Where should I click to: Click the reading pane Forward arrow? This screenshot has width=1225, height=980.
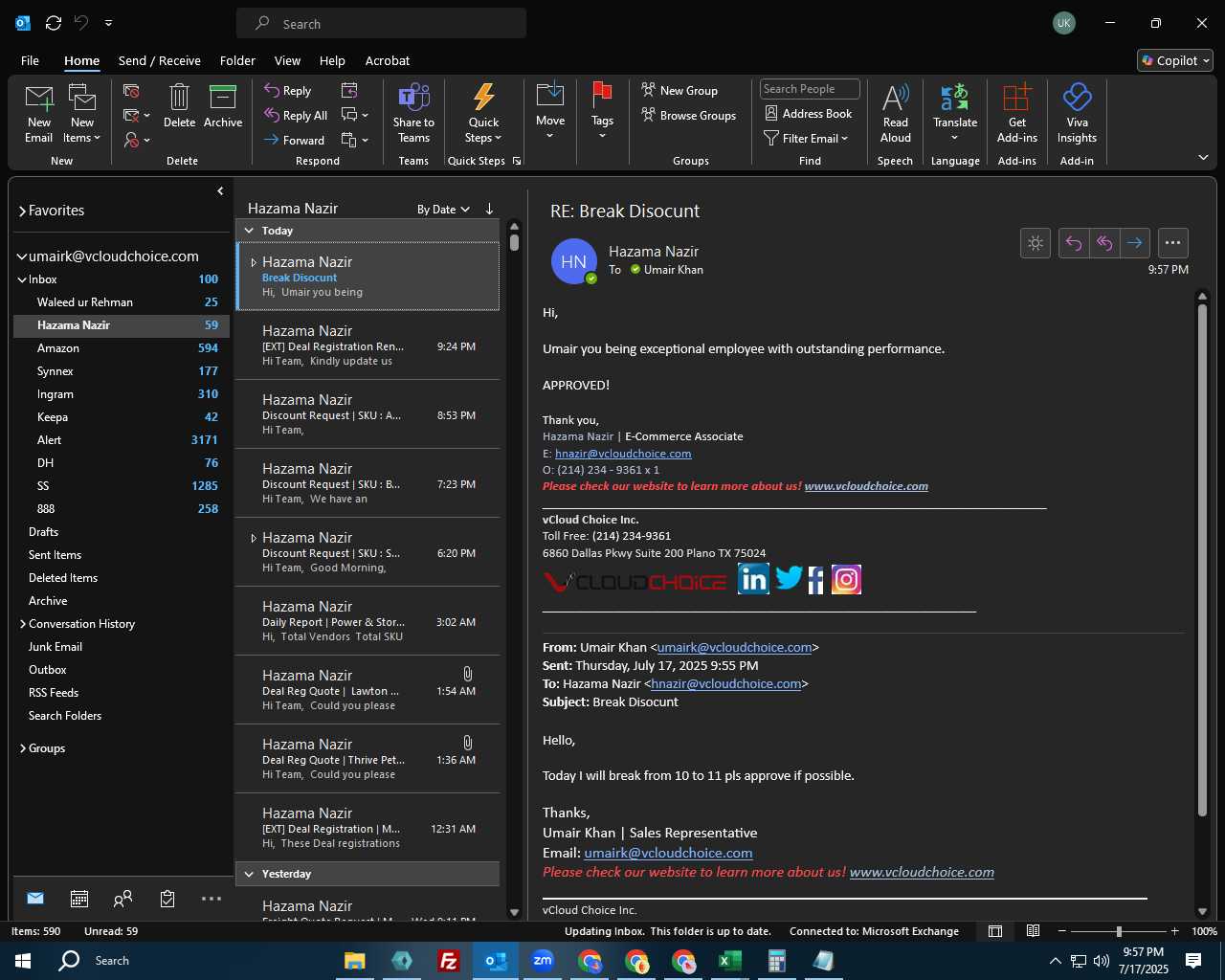[x=1135, y=243]
